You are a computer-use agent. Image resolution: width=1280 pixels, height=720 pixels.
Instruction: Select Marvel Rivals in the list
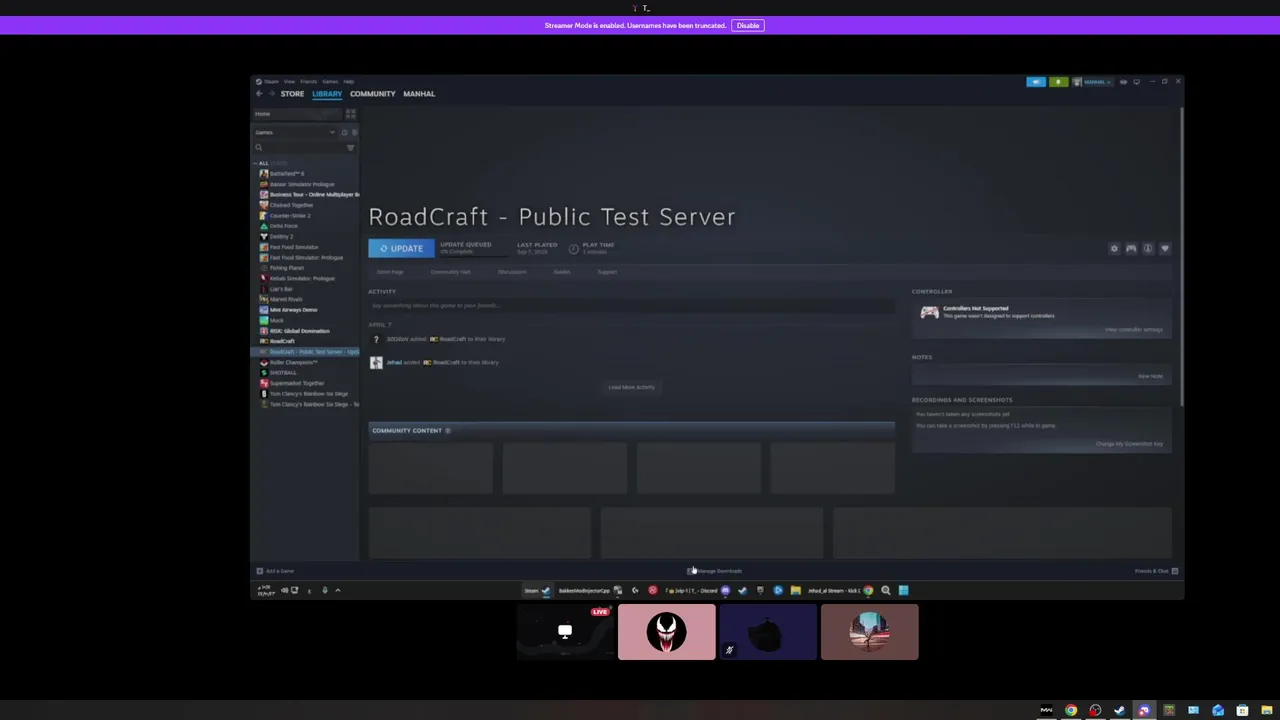[x=285, y=299]
